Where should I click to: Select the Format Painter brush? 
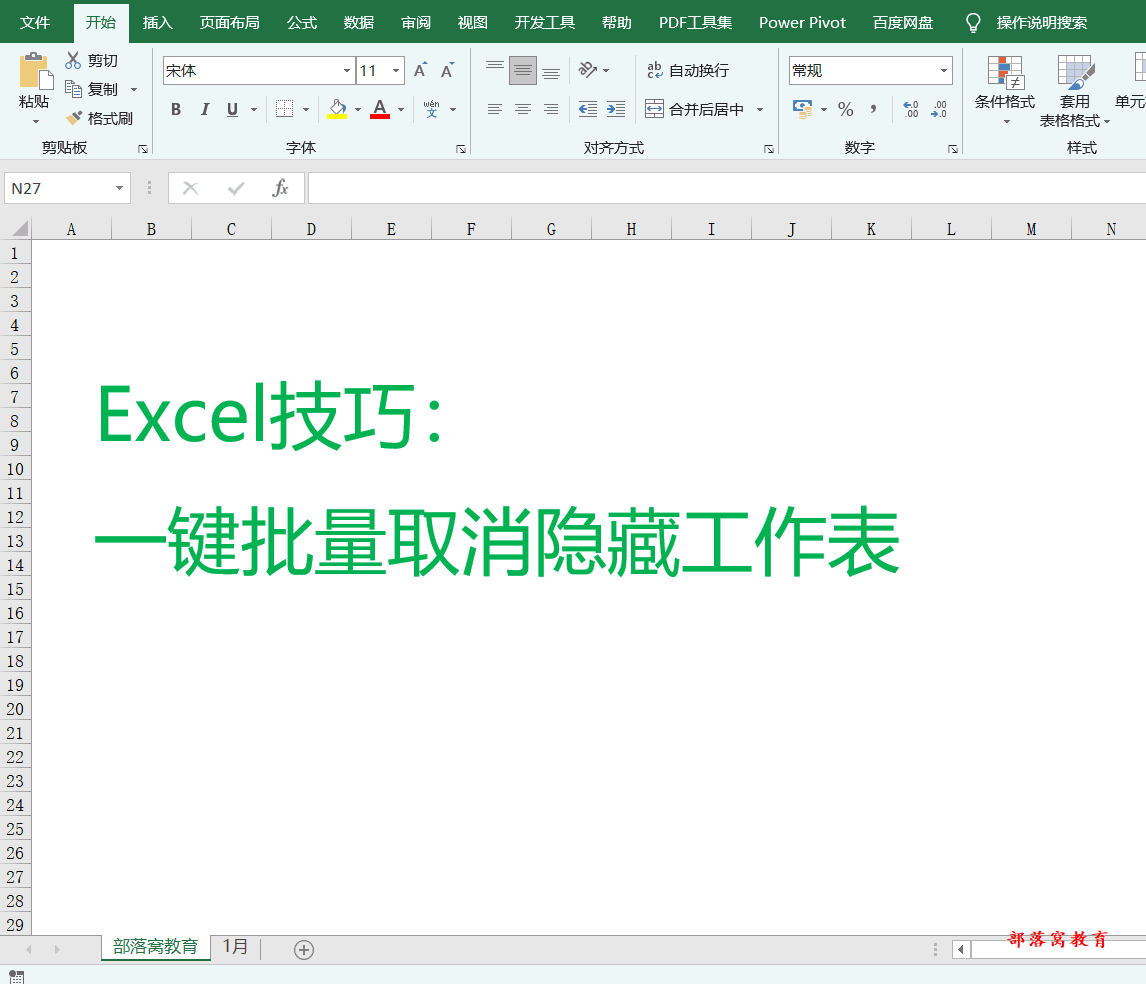74,118
